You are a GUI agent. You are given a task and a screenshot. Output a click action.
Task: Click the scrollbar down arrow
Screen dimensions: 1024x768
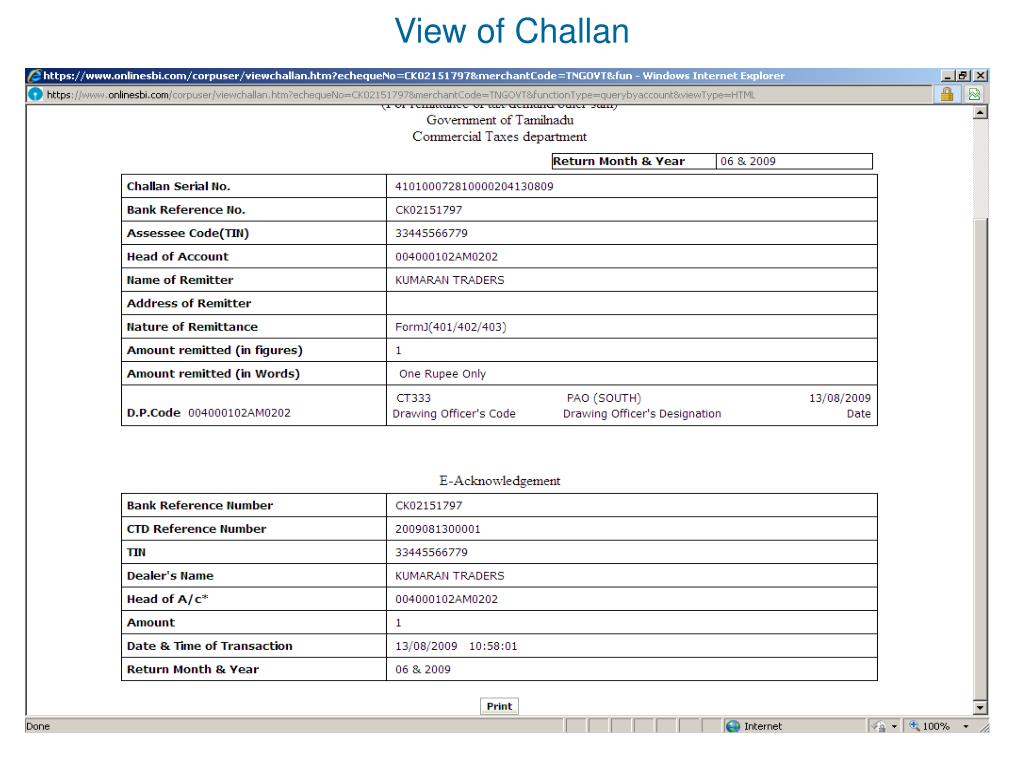pos(980,707)
